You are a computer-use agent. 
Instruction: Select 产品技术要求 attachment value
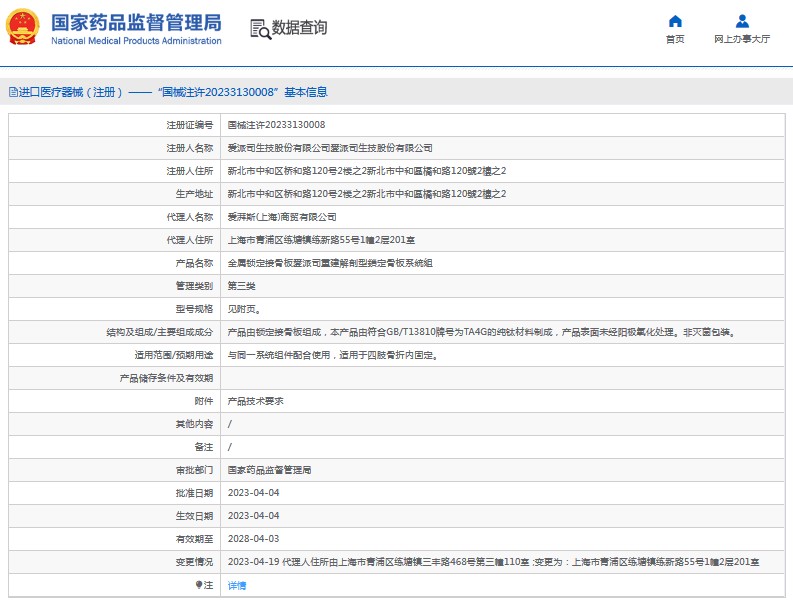(x=255, y=401)
